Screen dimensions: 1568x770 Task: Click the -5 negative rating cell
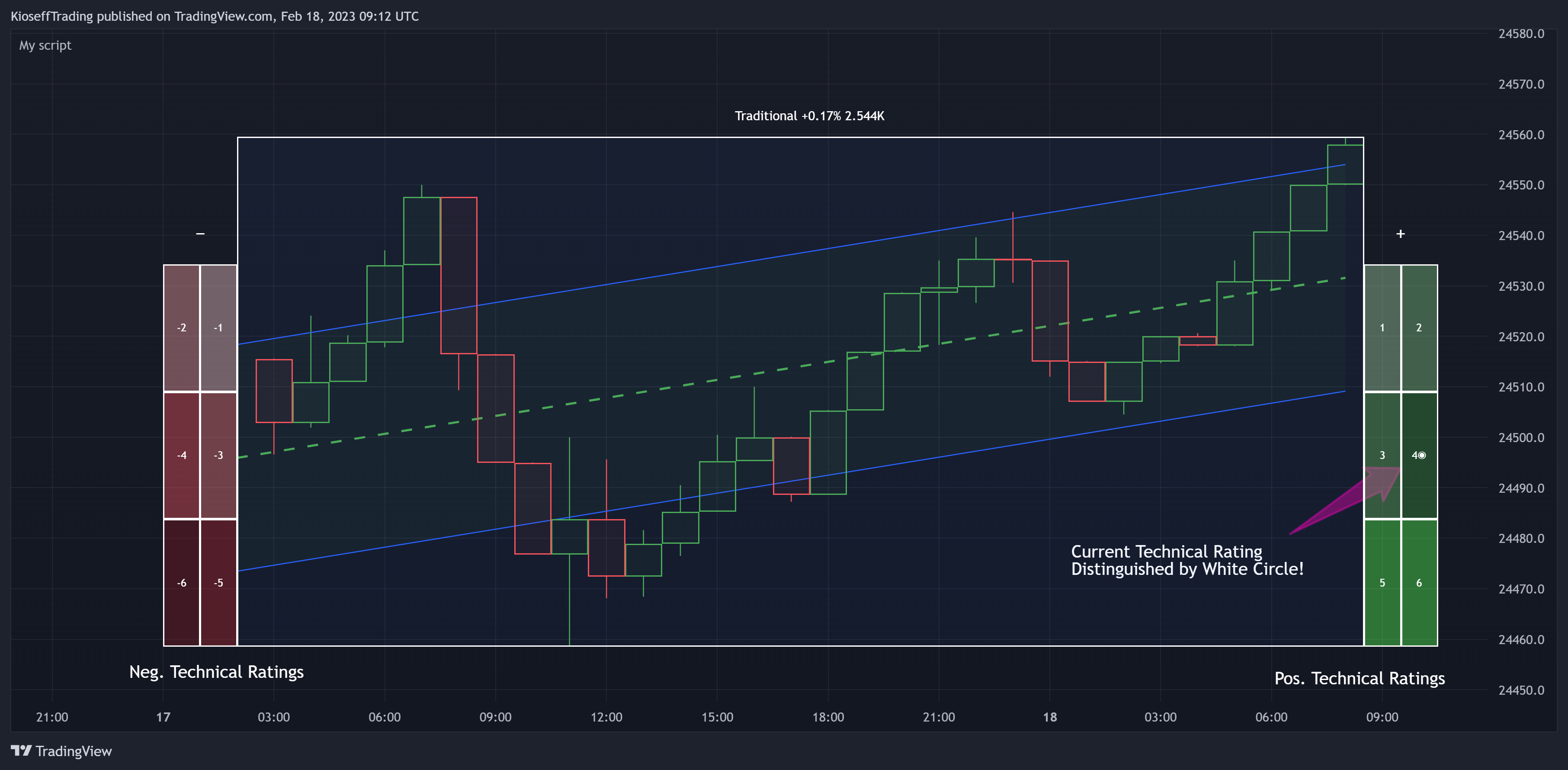coord(218,583)
